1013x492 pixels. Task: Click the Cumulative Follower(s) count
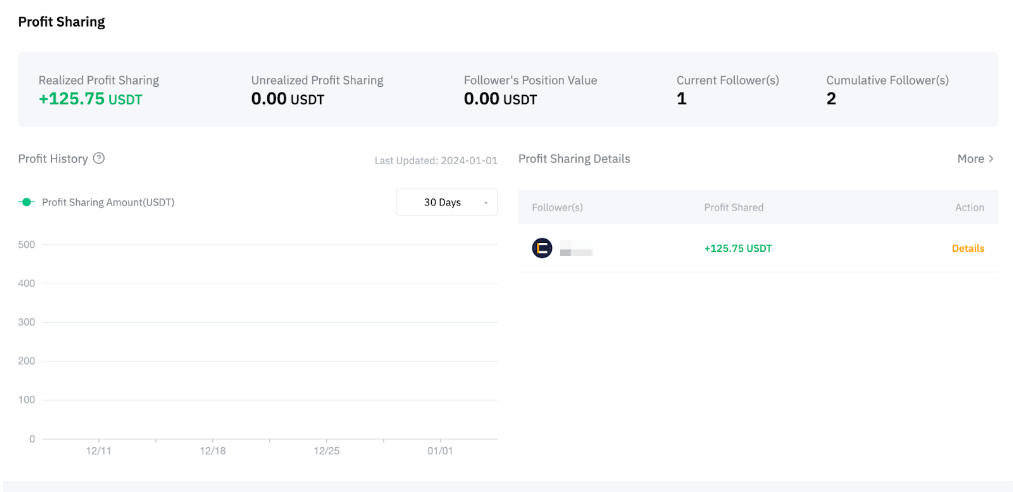[x=831, y=99]
